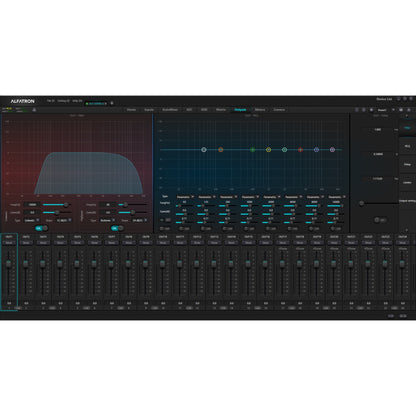This screenshot has width=416, height=416.
Task: Click the Freq input field in left filter
Action: point(32,205)
